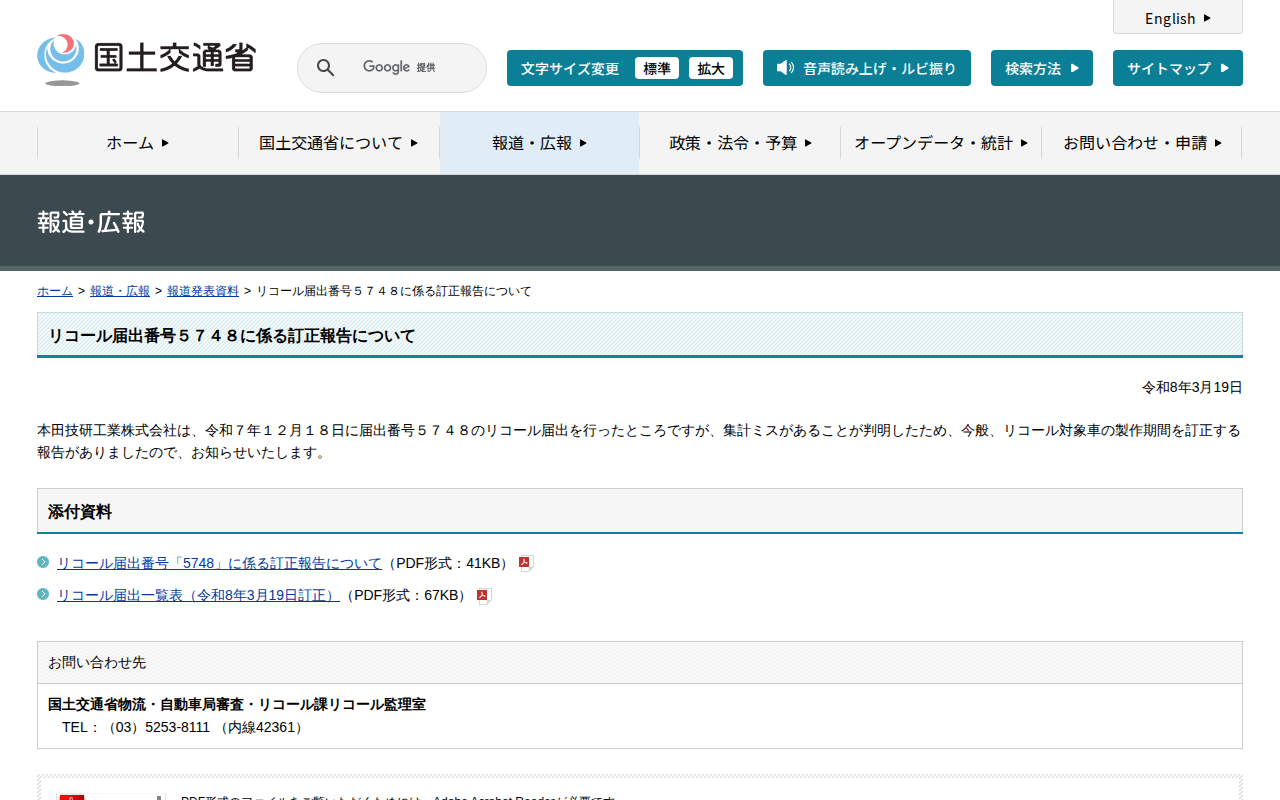Set text size to 標準
Viewport: 1280px width, 800px height.
[657, 69]
